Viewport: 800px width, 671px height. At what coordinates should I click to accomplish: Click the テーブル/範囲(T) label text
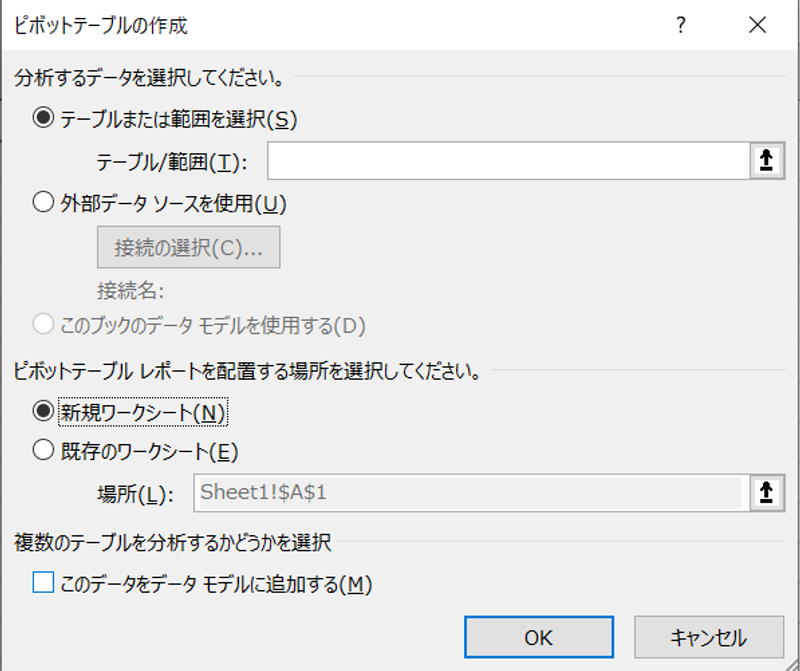point(171,162)
